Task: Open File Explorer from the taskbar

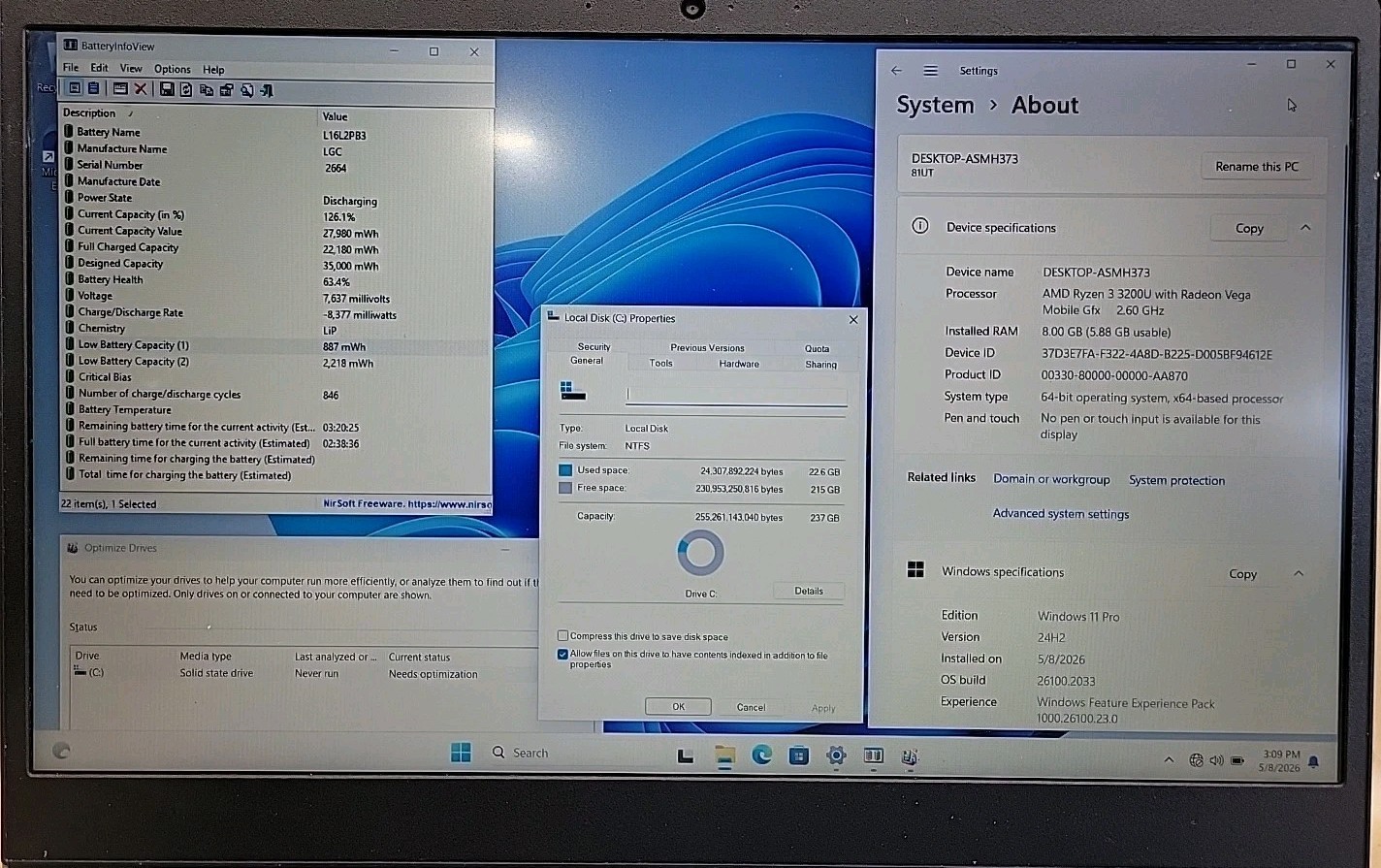Action: (724, 755)
